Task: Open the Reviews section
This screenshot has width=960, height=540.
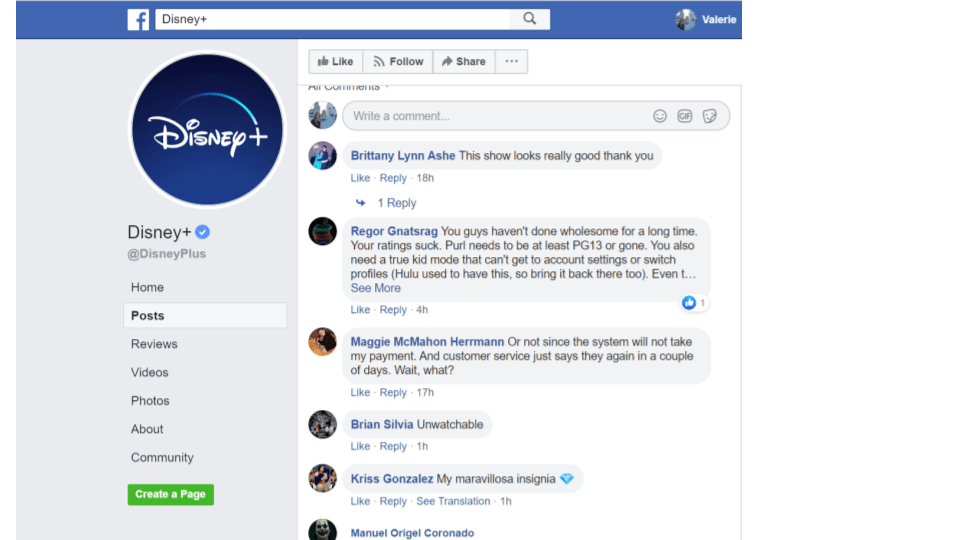Action: [154, 344]
